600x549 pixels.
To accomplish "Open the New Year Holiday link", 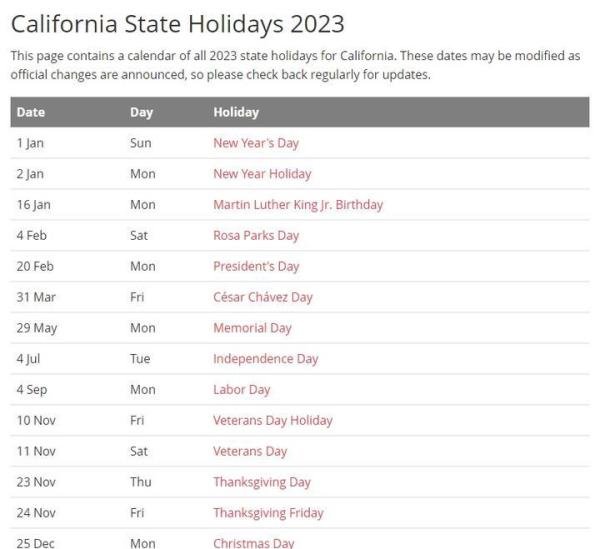I will 262,174.
